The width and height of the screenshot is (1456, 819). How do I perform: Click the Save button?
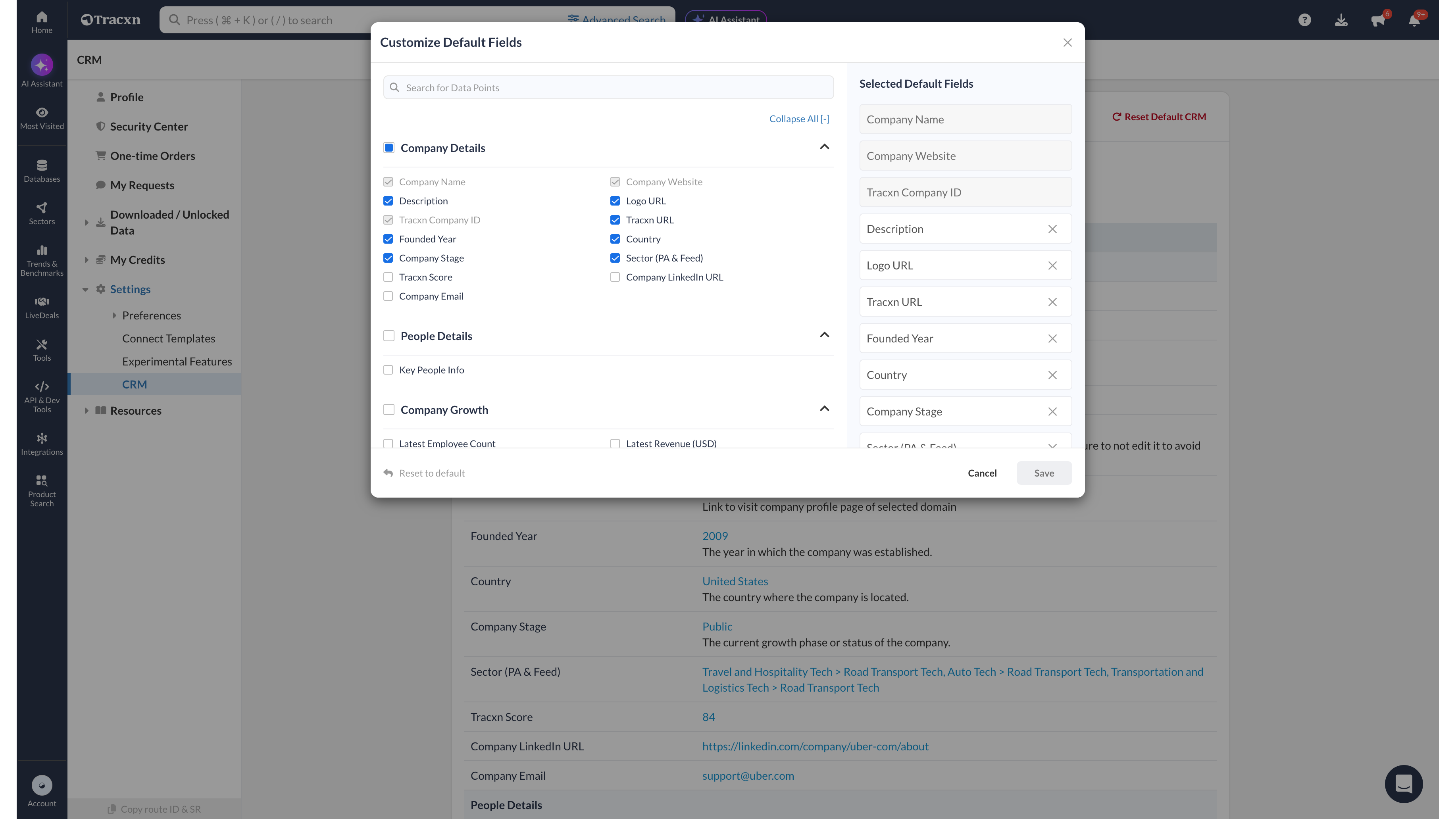coord(1044,473)
